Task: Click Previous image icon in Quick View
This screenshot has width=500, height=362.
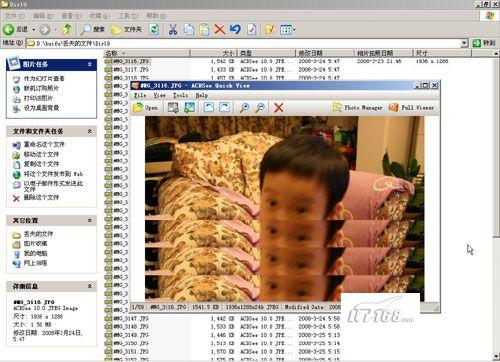Action: pos(173,108)
